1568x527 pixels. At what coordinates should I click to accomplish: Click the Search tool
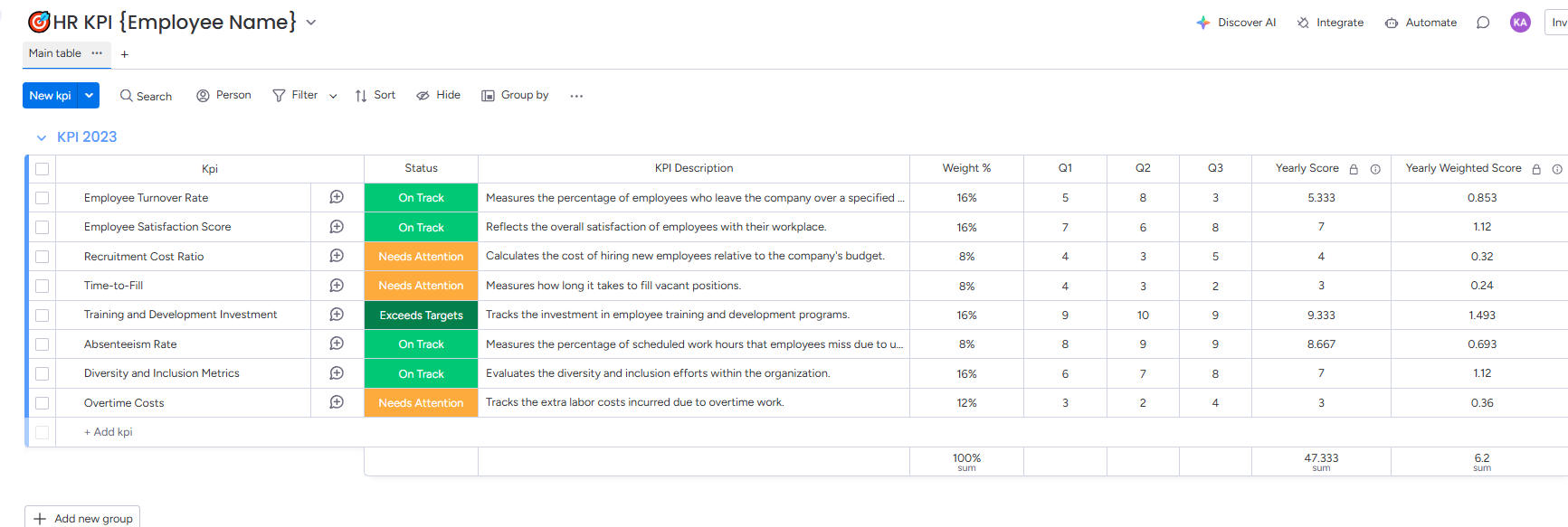(x=146, y=96)
